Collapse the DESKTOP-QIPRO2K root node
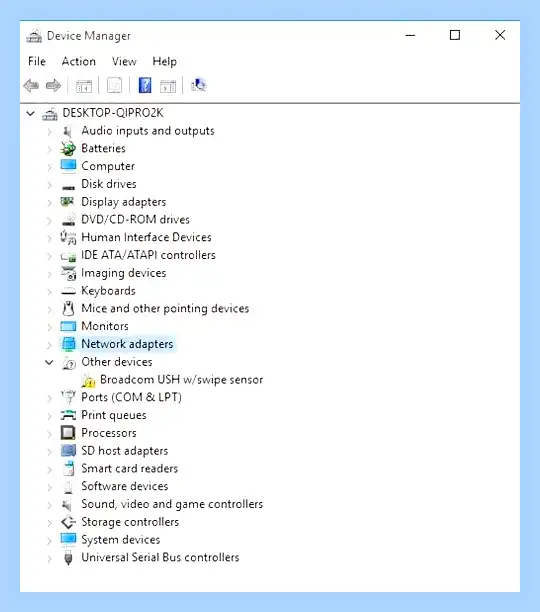Viewport: 540px width, 612px height. pyautogui.click(x=30, y=114)
